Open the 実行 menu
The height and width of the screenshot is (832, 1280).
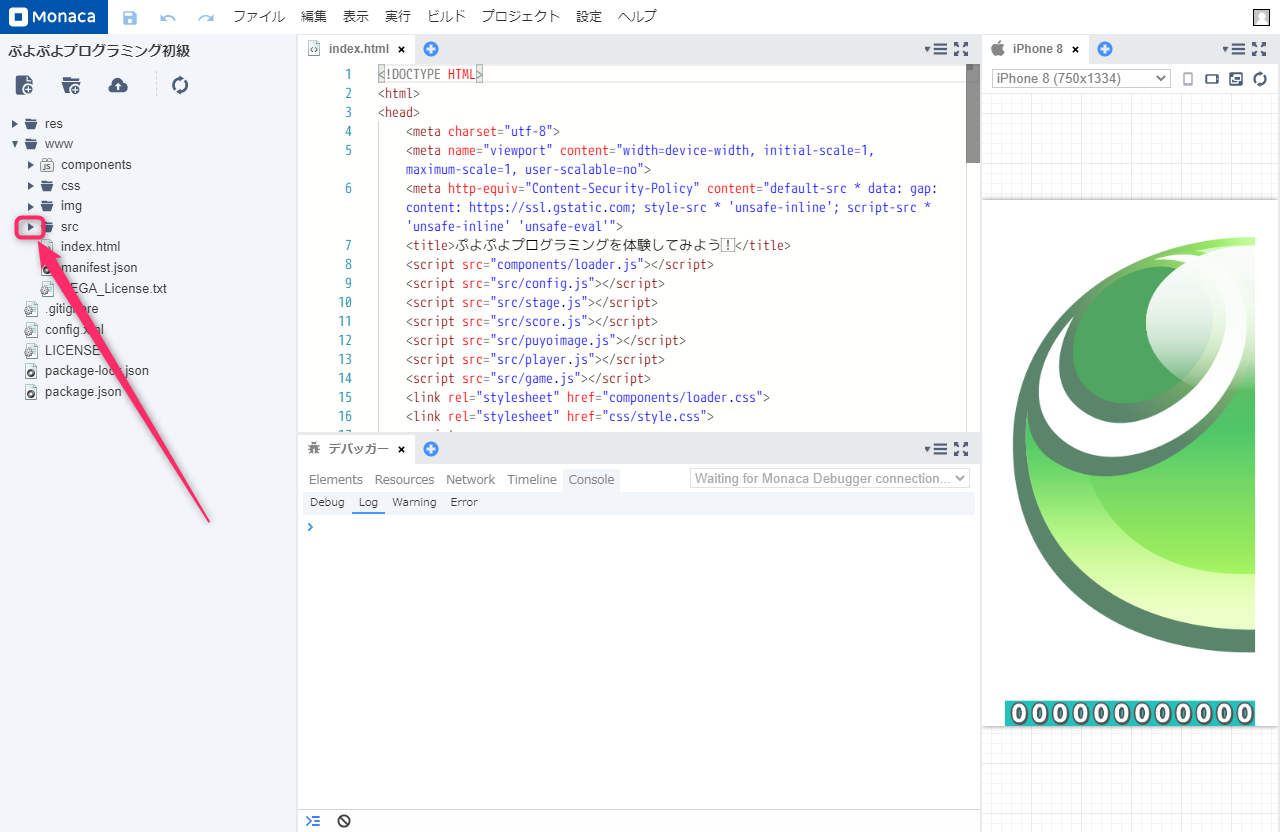pos(398,17)
